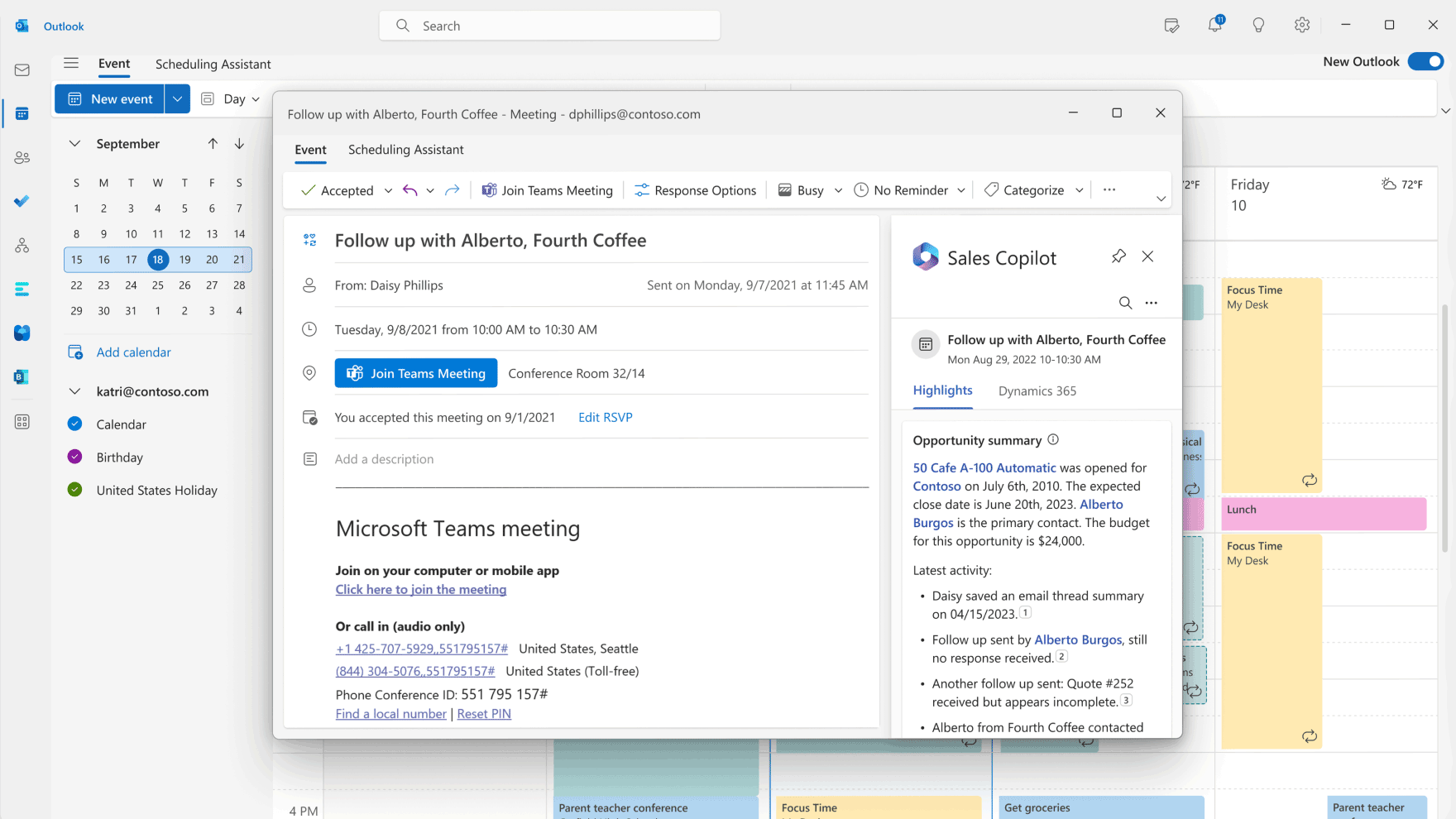
Task: Click the blue Join Teams Meeting button
Action: pyautogui.click(x=415, y=373)
